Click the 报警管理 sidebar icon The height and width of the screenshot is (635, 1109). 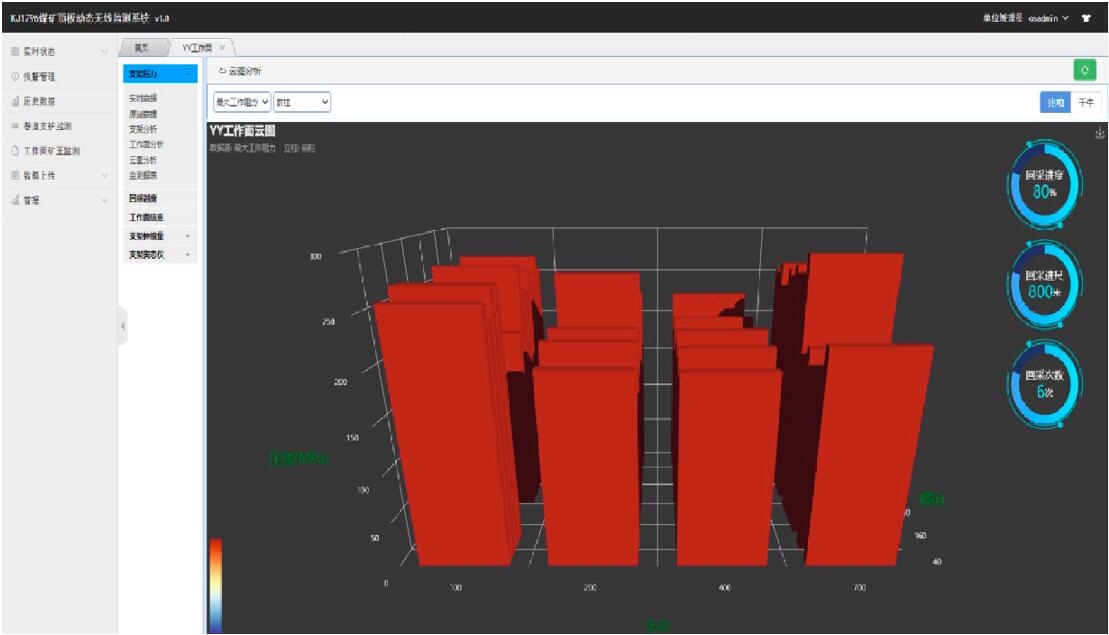click(14, 76)
